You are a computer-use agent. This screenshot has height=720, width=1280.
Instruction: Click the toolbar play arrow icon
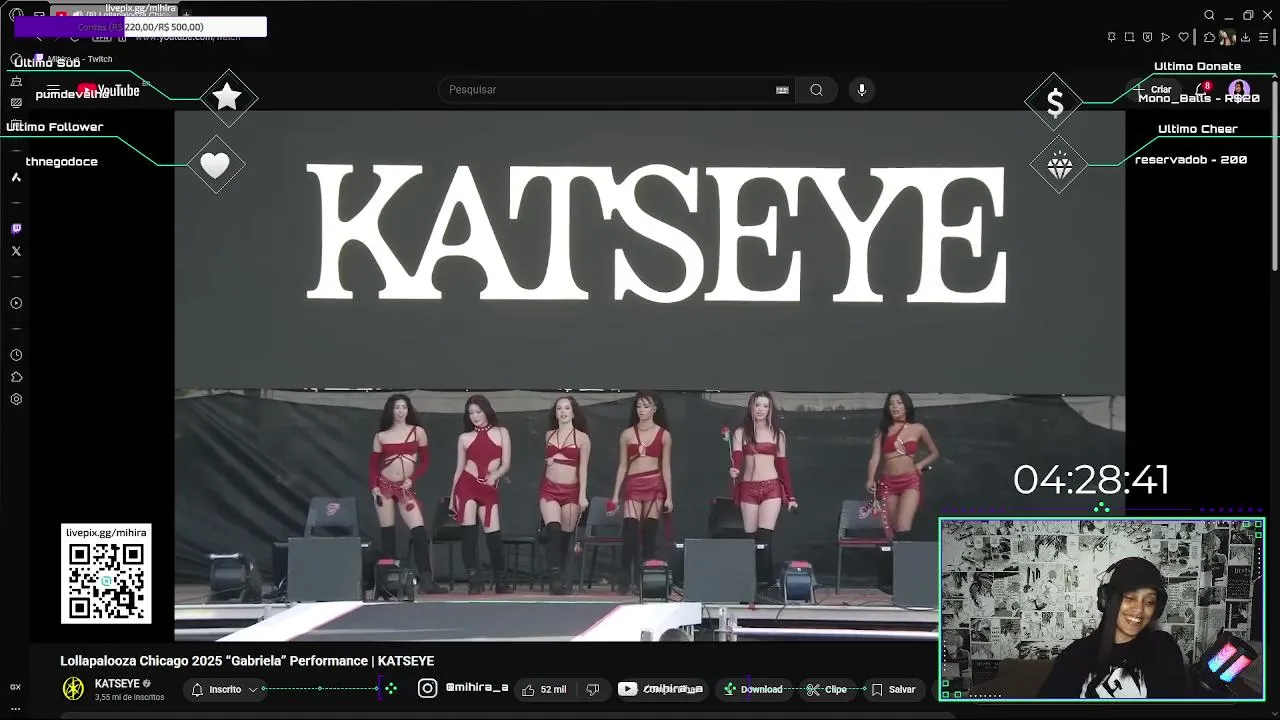coord(1165,37)
